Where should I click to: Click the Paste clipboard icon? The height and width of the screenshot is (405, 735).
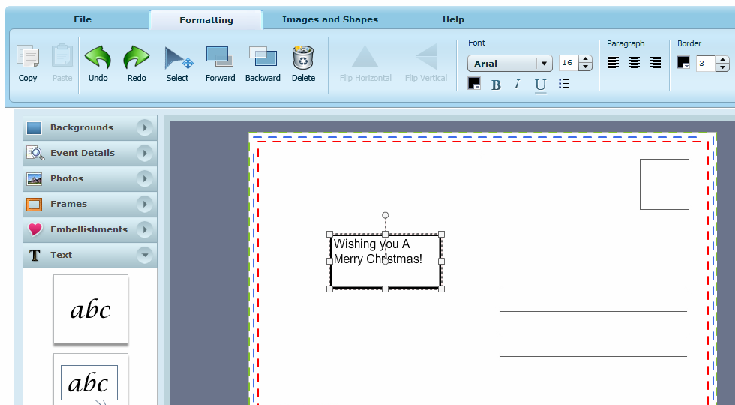[x=62, y=57]
